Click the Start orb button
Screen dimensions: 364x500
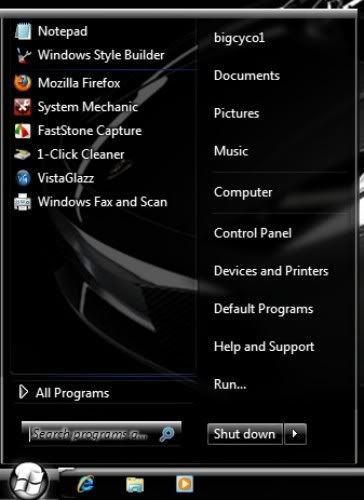[x=28, y=482]
